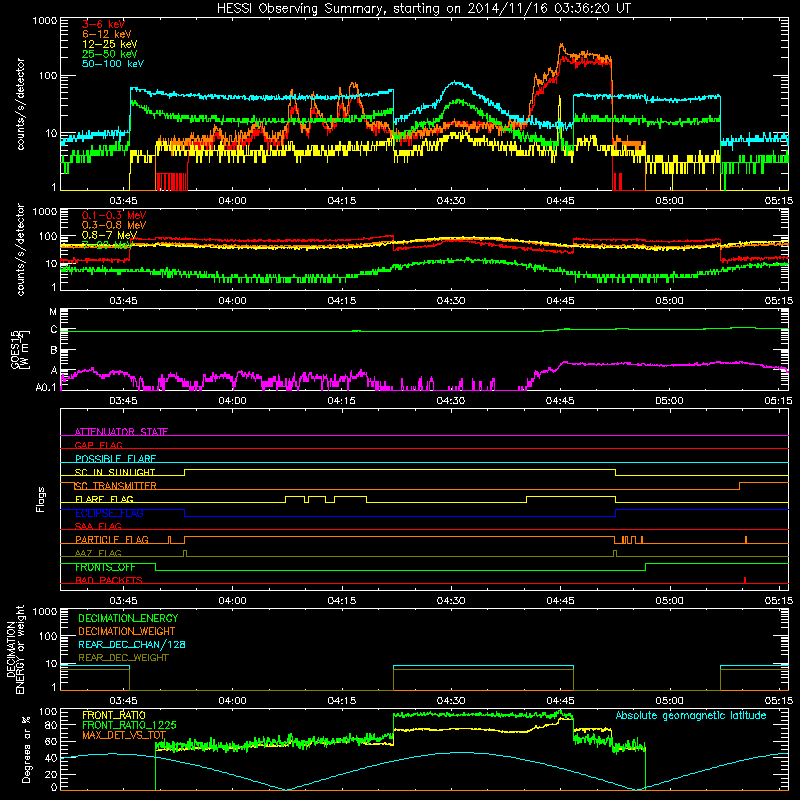Select the 12-25 keV legend label
This screenshot has height=800, width=800.
pos(110,44)
